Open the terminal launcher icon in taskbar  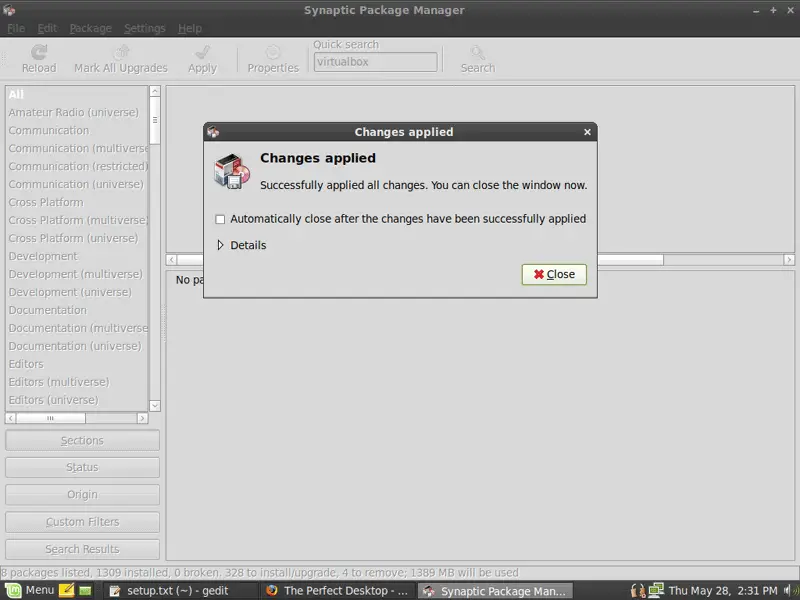click(85, 591)
